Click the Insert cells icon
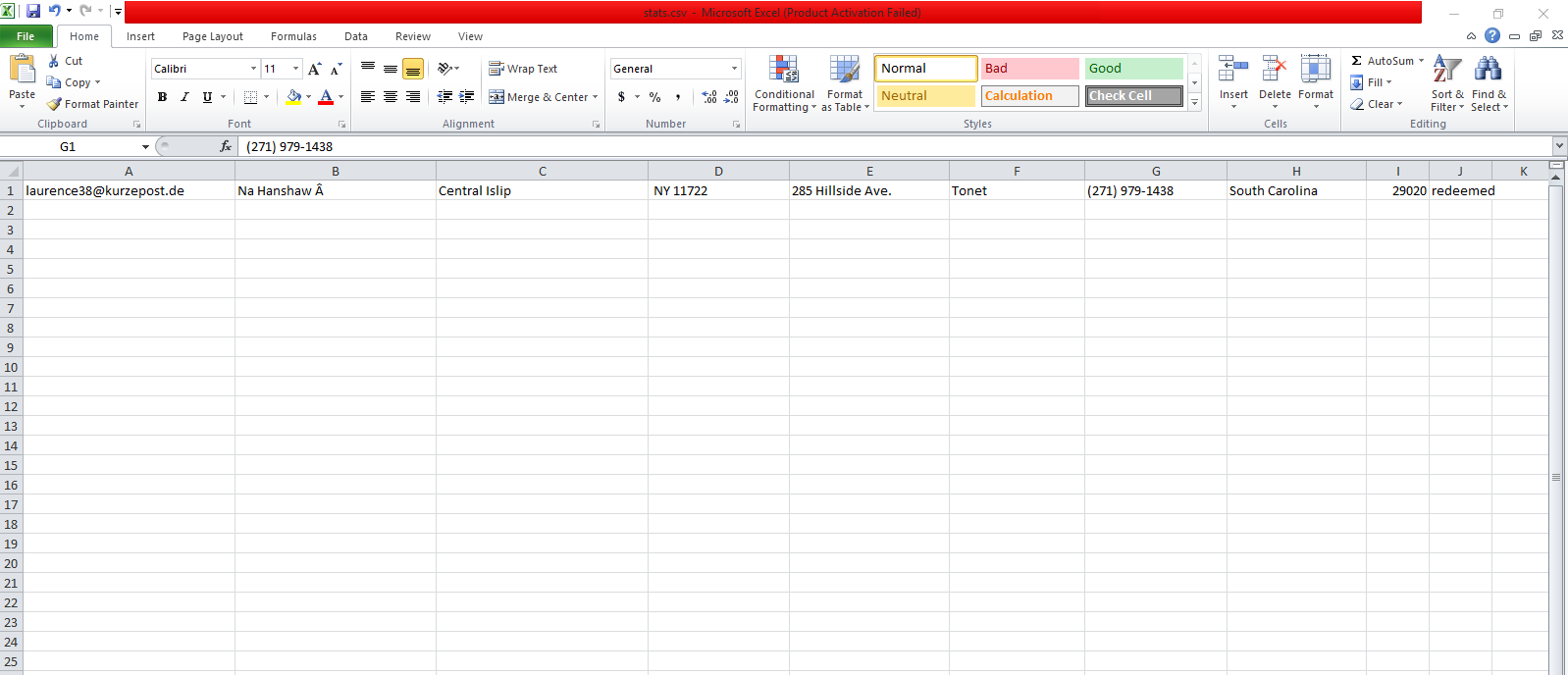Image resolution: width=1568 pixels, height=675 pixels. (x=1233, y=71)
